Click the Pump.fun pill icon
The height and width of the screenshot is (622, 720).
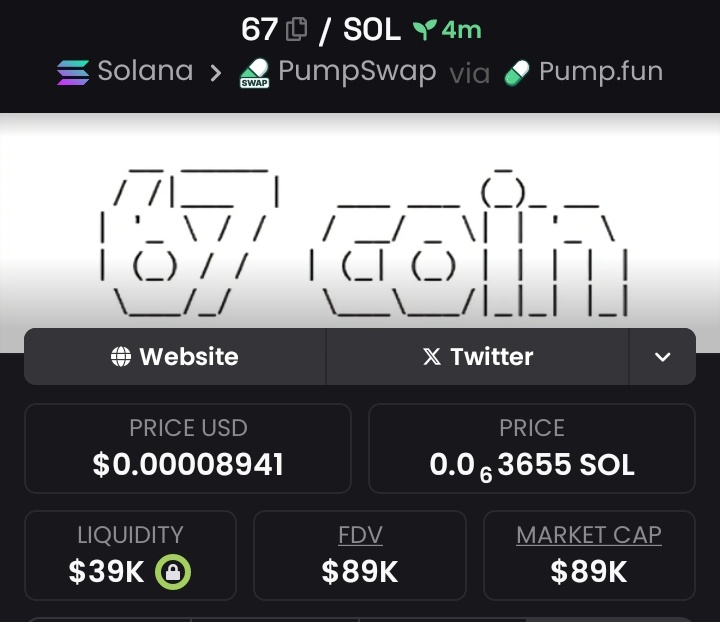coord(517,73)
